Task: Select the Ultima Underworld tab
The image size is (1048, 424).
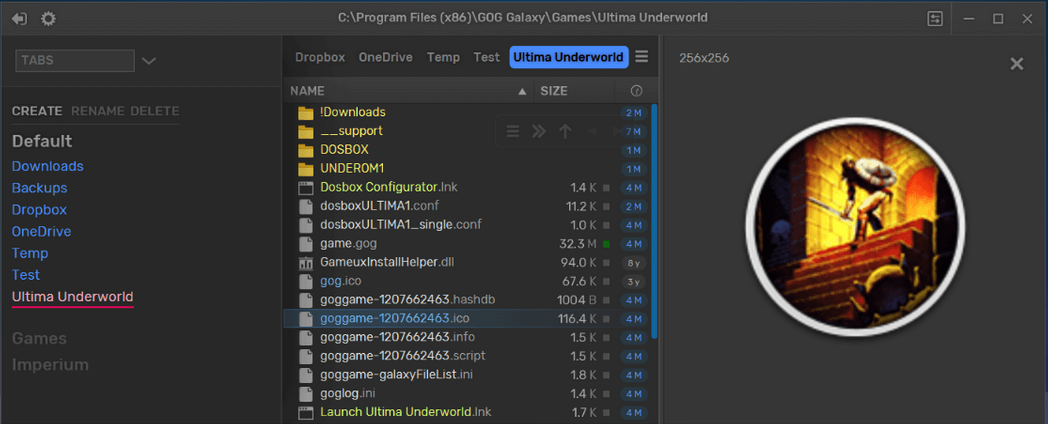Action: [x=569, y=58]
